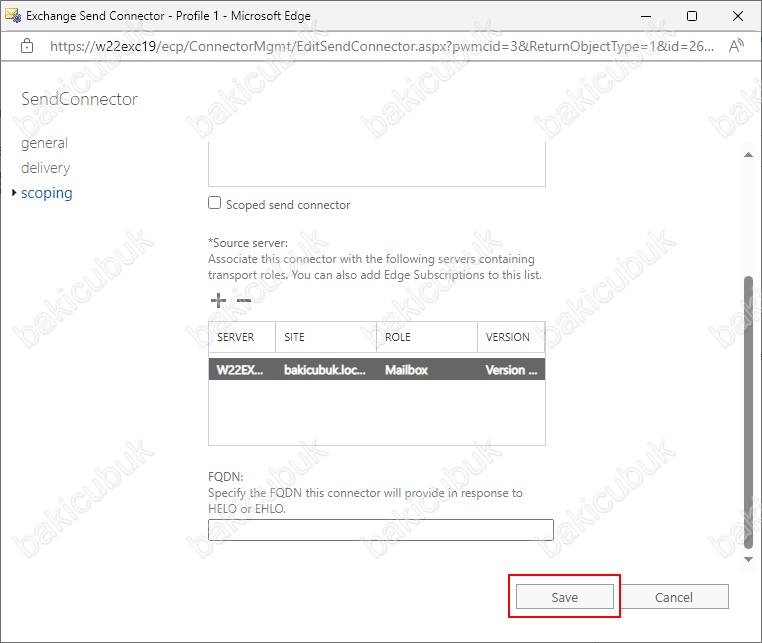Select the W22EX... server row

[x=377, y=369]
